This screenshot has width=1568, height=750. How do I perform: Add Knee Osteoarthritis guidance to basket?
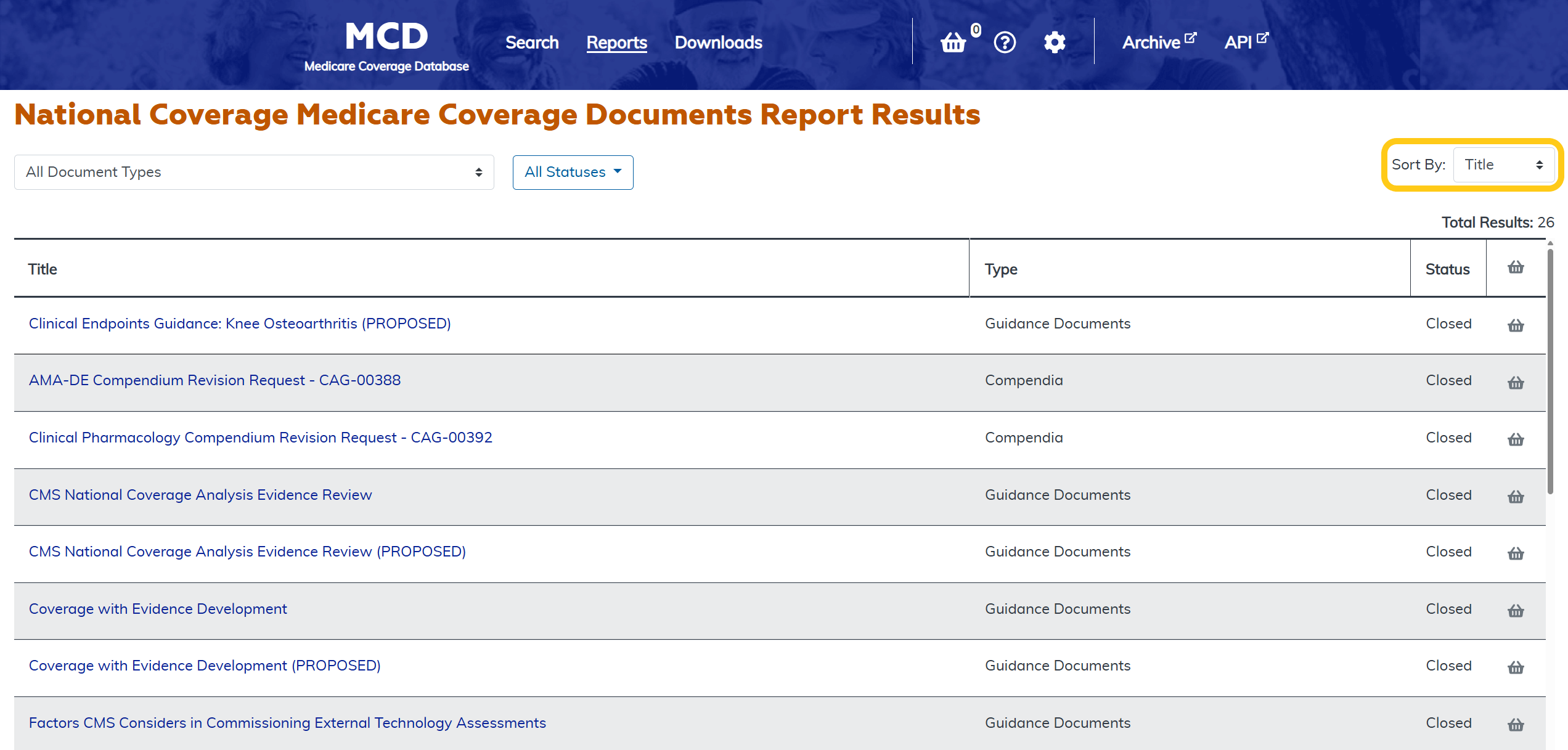[x=1516, y=325]
